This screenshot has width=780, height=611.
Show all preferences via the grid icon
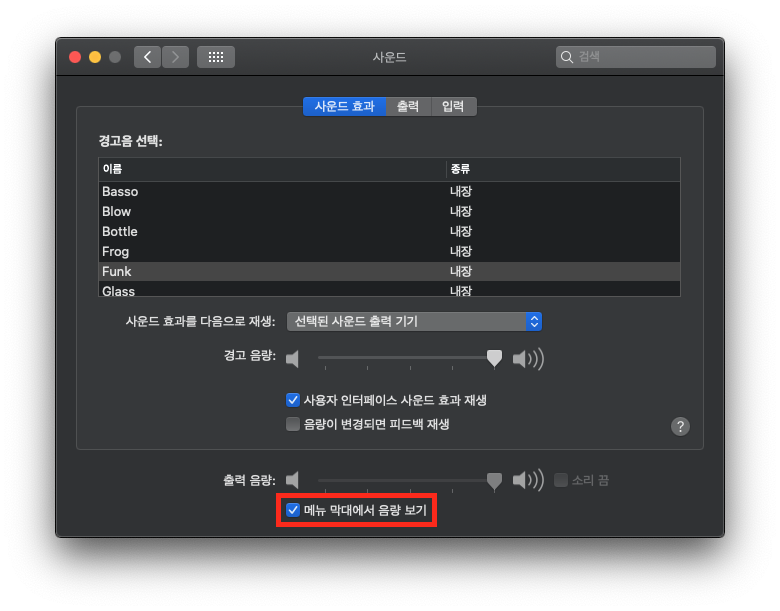click(x=216, y=57)
